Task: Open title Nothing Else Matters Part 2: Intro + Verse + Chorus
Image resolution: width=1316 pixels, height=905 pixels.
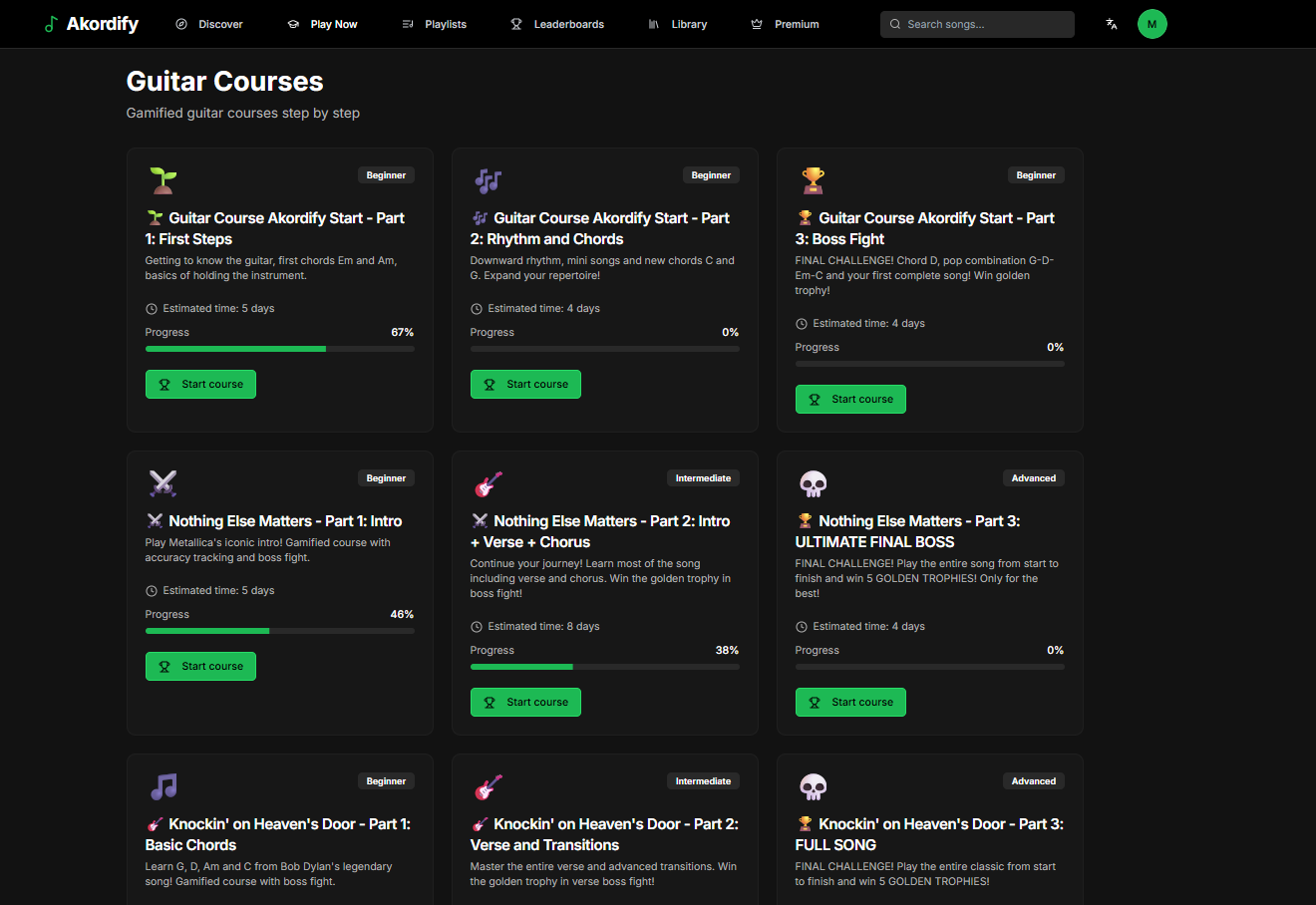Action: (600, 531)
